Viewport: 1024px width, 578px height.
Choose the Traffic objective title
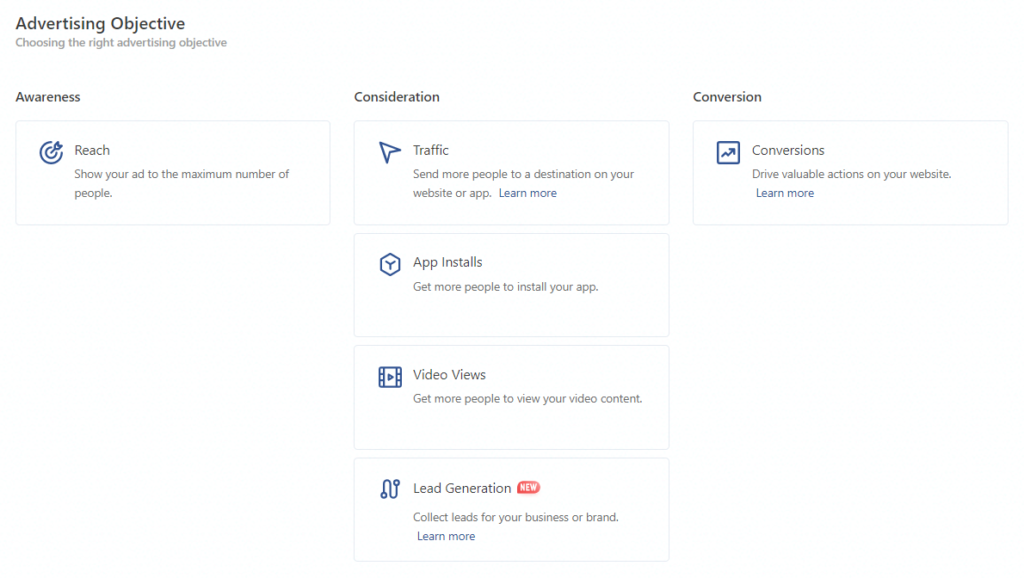point(431,150)
